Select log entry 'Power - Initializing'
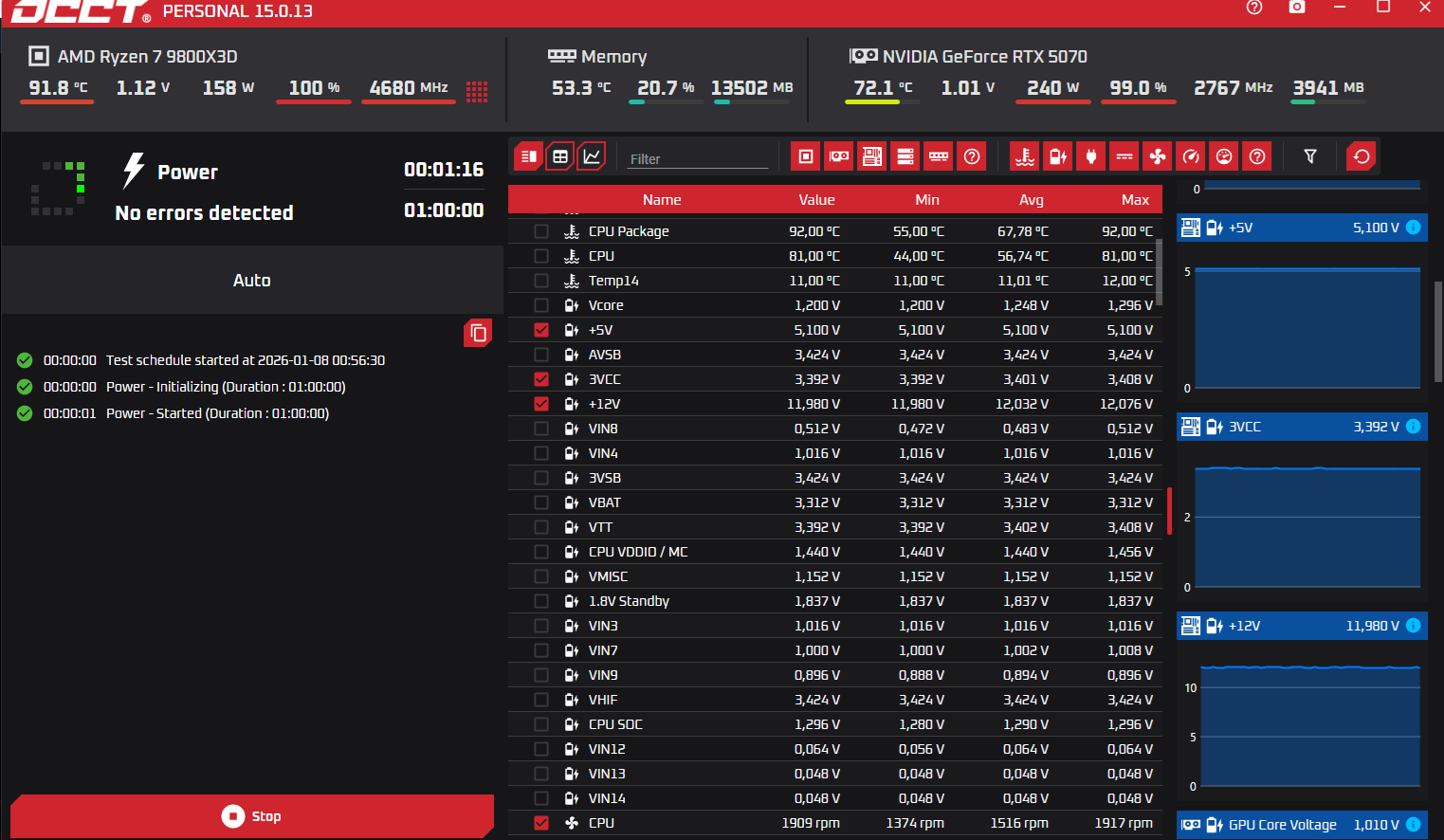This screenshot has width=1444, height=840. pos(226,387)
